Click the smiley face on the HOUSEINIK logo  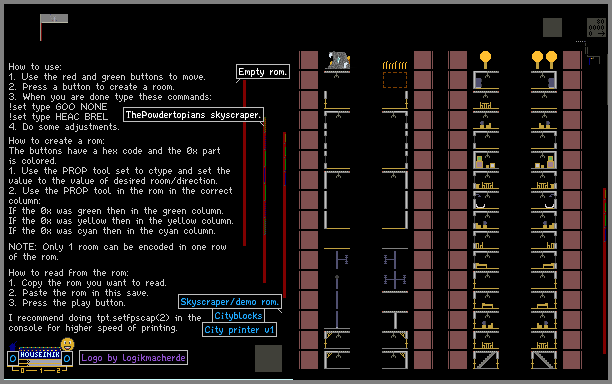tap(67, 344)
